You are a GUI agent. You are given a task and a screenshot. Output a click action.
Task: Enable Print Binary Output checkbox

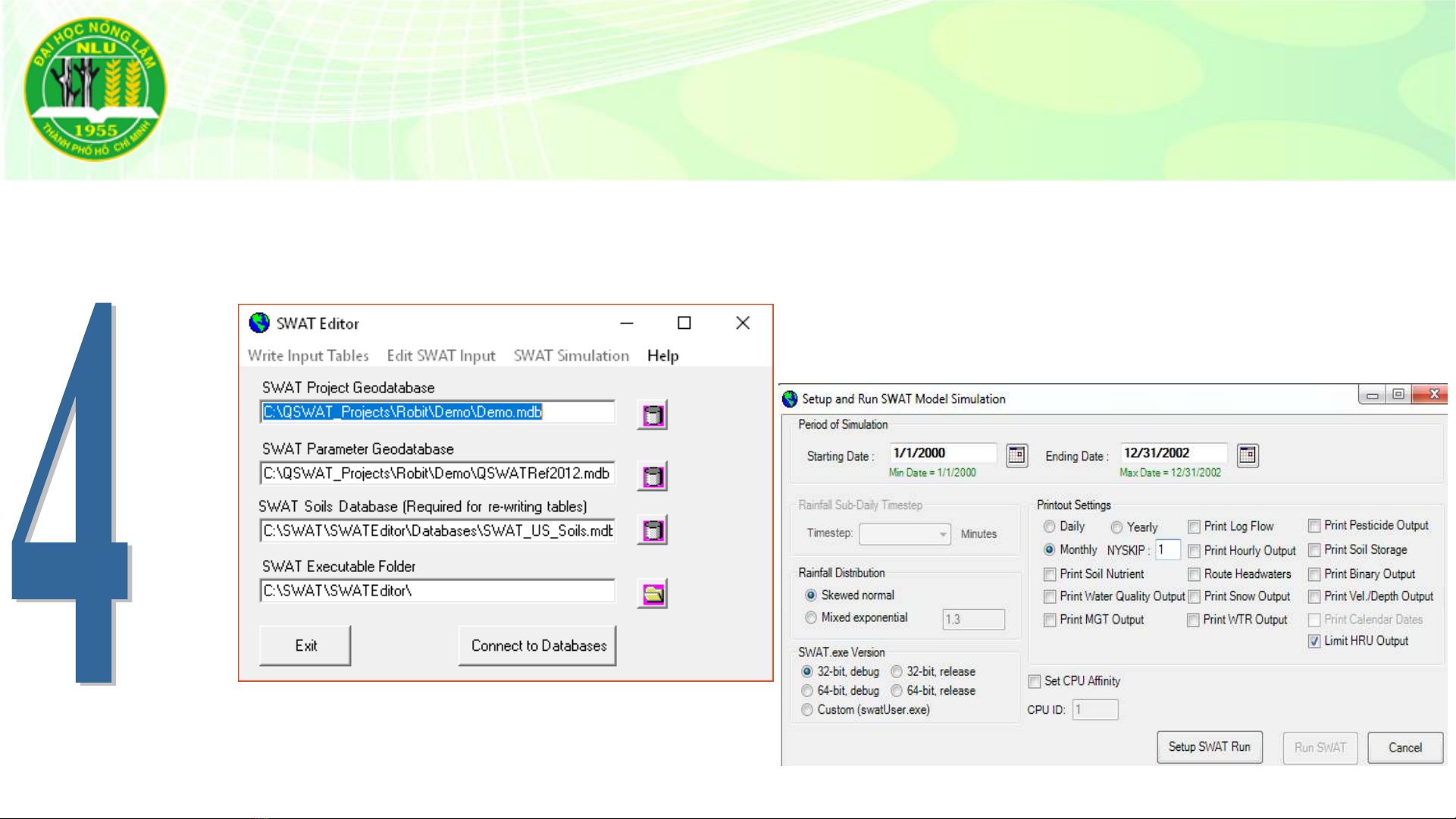1314,574
